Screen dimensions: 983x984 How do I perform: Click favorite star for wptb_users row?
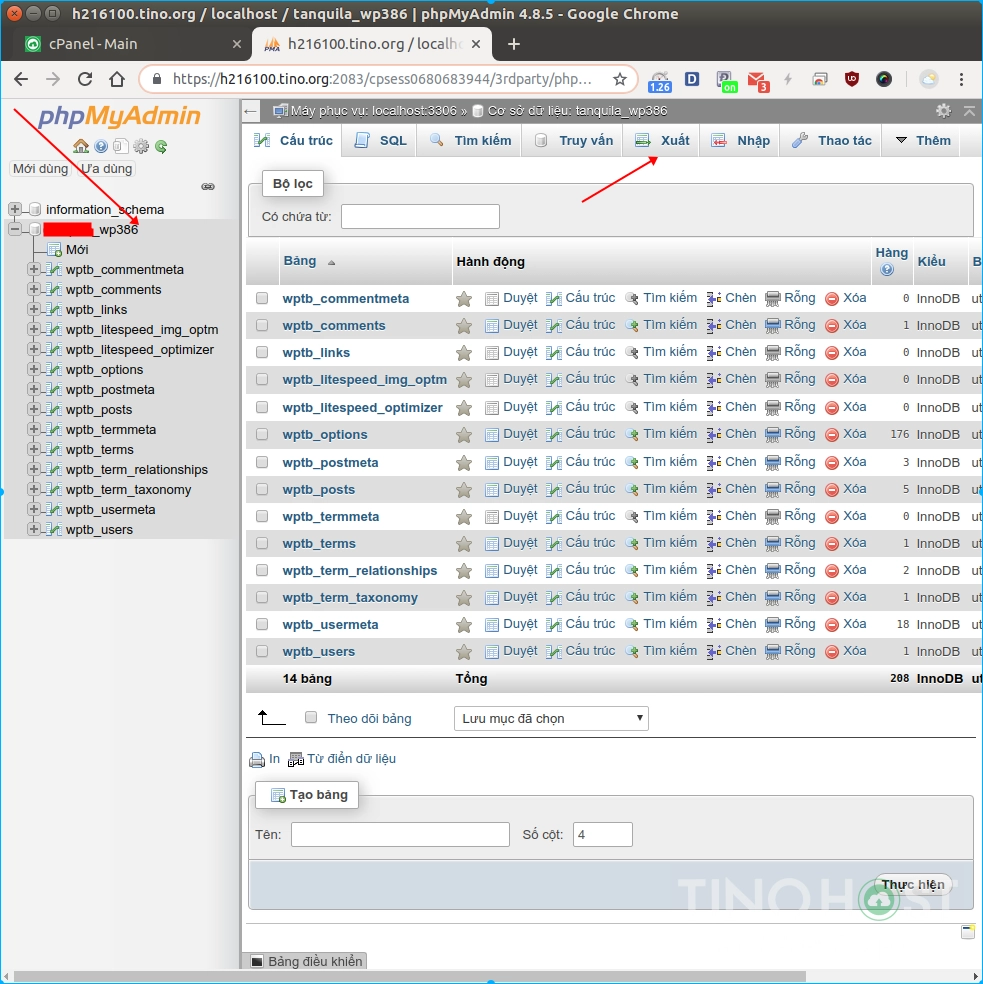[464, 651]
